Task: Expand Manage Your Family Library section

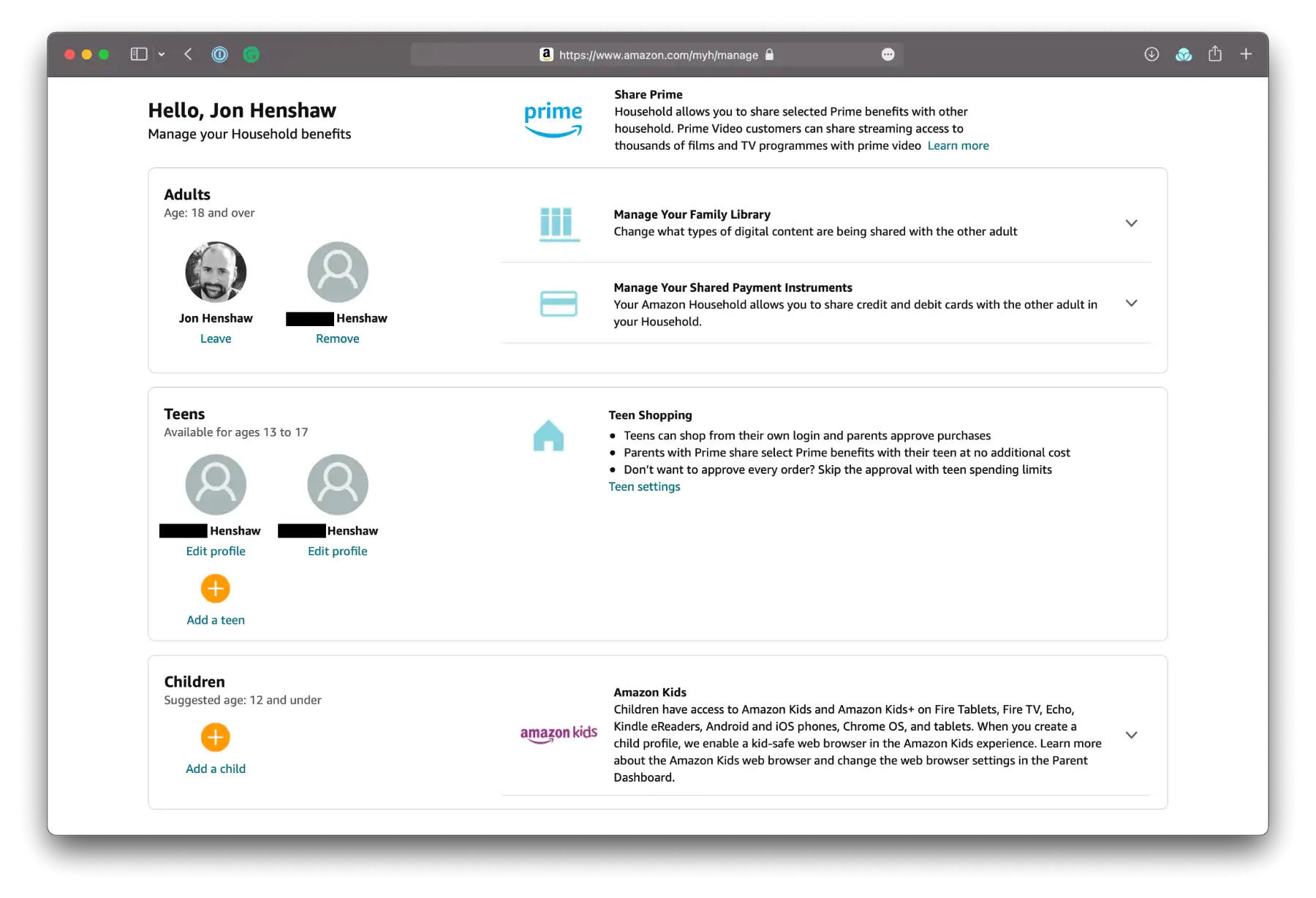Action: click(1131, 223)
